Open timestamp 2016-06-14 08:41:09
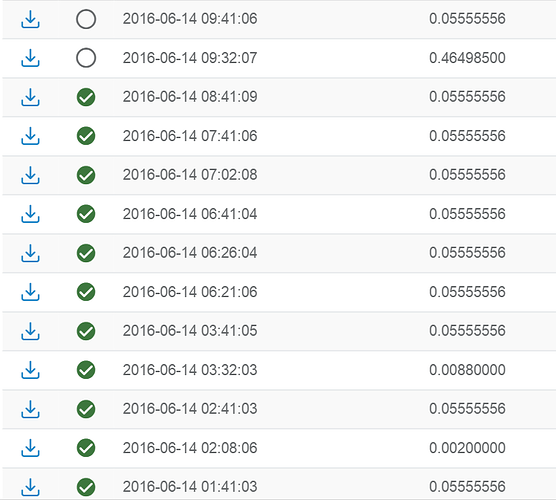Viewport: 556px width, 500px height. point(190,97)
